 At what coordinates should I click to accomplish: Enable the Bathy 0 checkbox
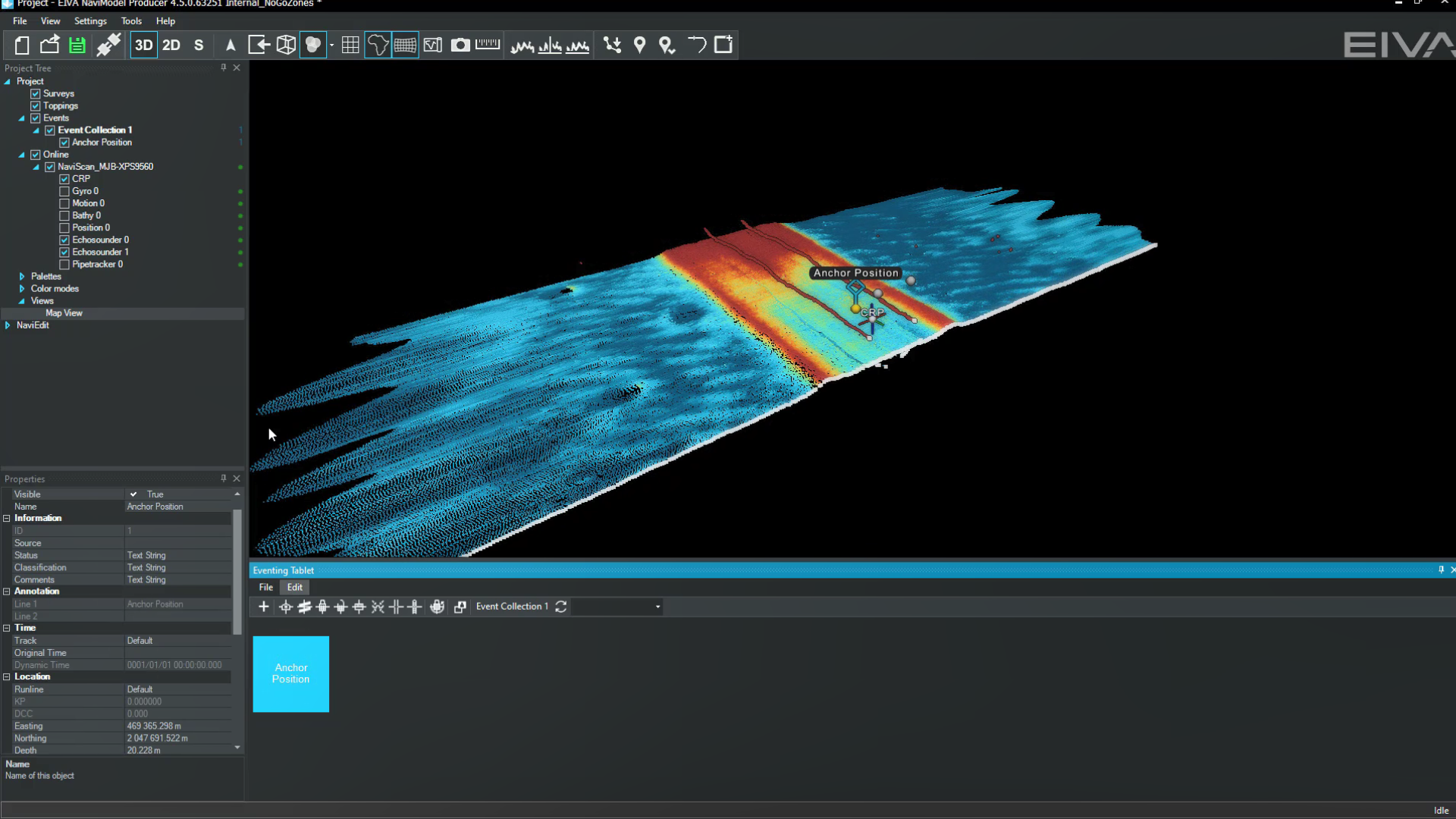tap(64, 216)
